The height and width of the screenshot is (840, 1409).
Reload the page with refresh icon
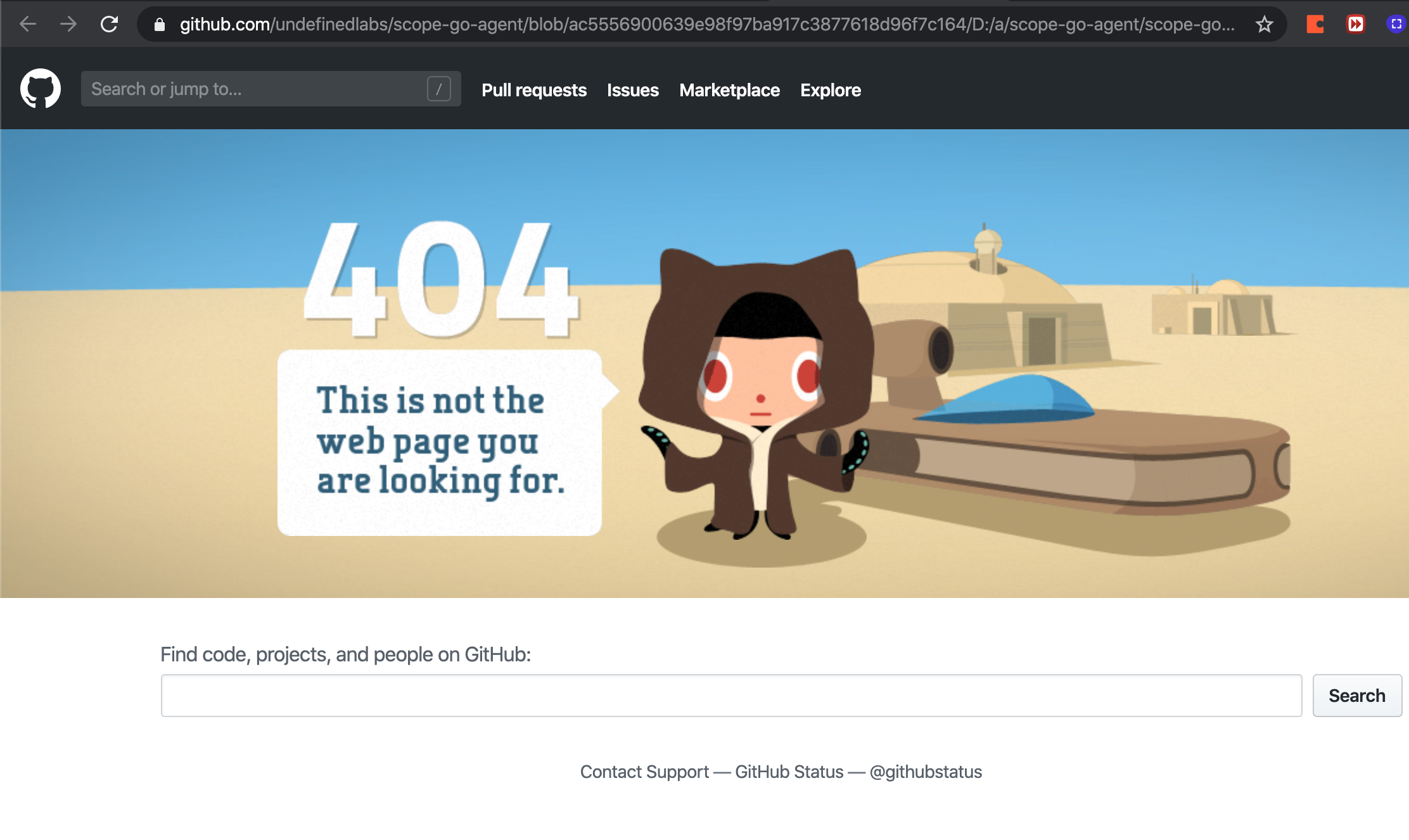[109, 24]
